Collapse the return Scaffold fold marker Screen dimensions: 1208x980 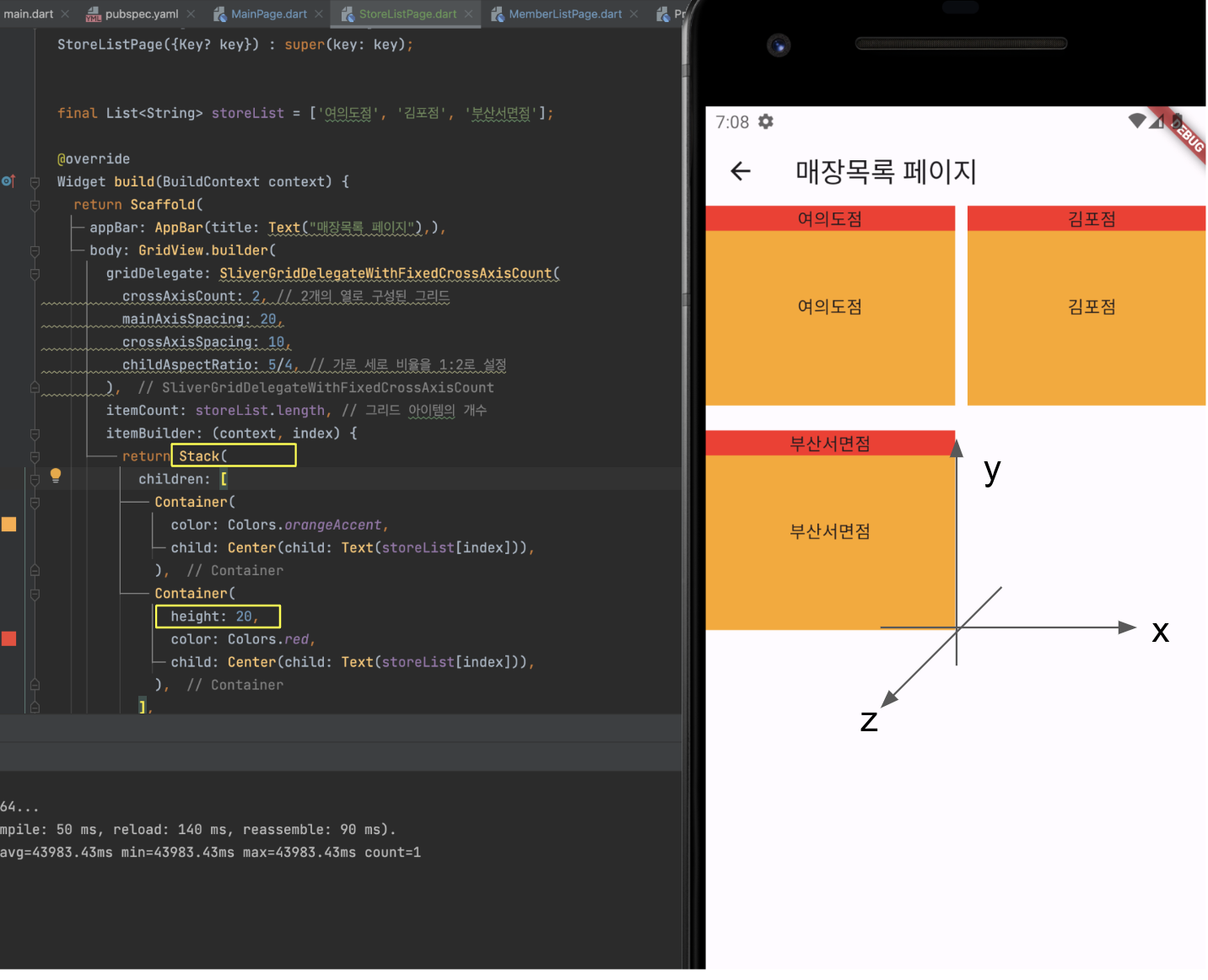point(35,205)
